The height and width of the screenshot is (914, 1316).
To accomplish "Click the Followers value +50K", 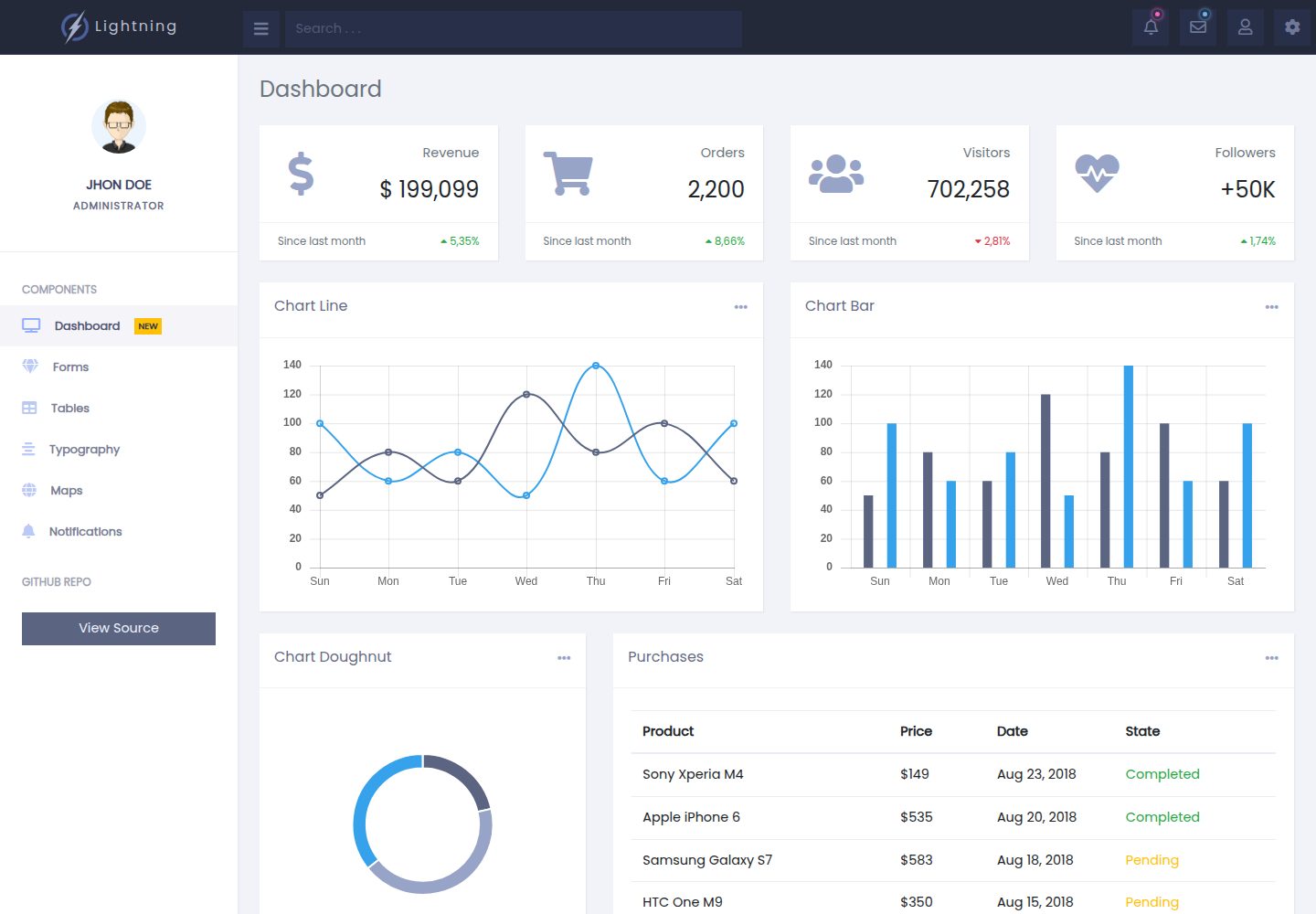I will pyautogui.click(x=1248, y=189).
